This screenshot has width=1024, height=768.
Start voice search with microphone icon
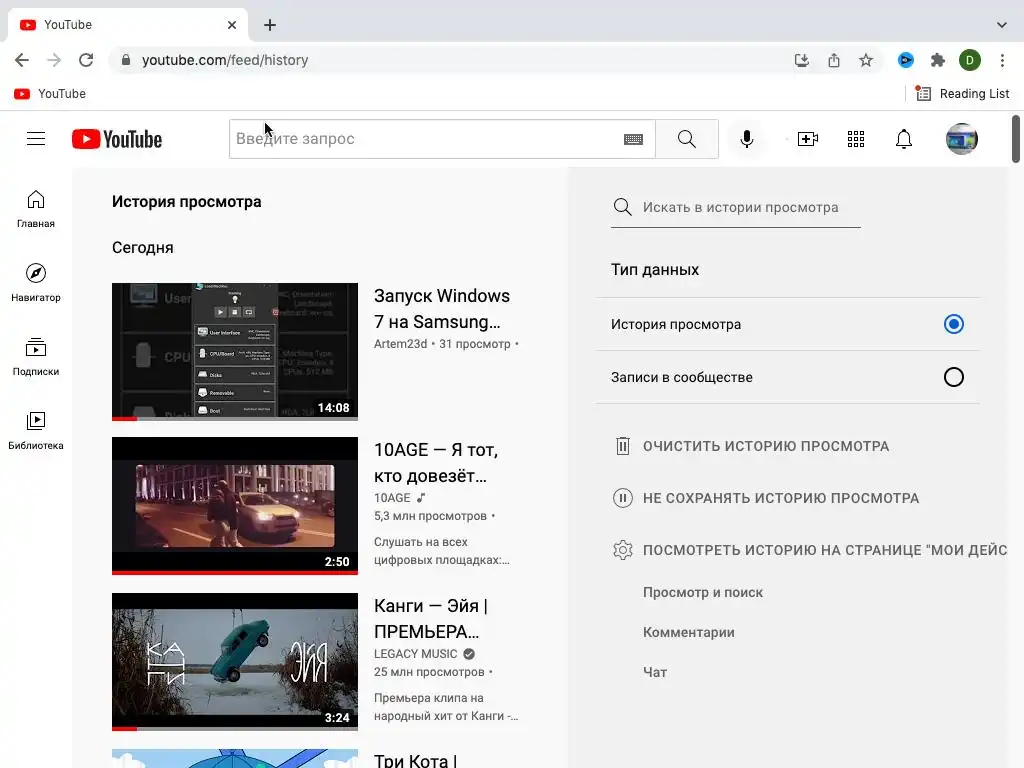(x=746, y=139)
